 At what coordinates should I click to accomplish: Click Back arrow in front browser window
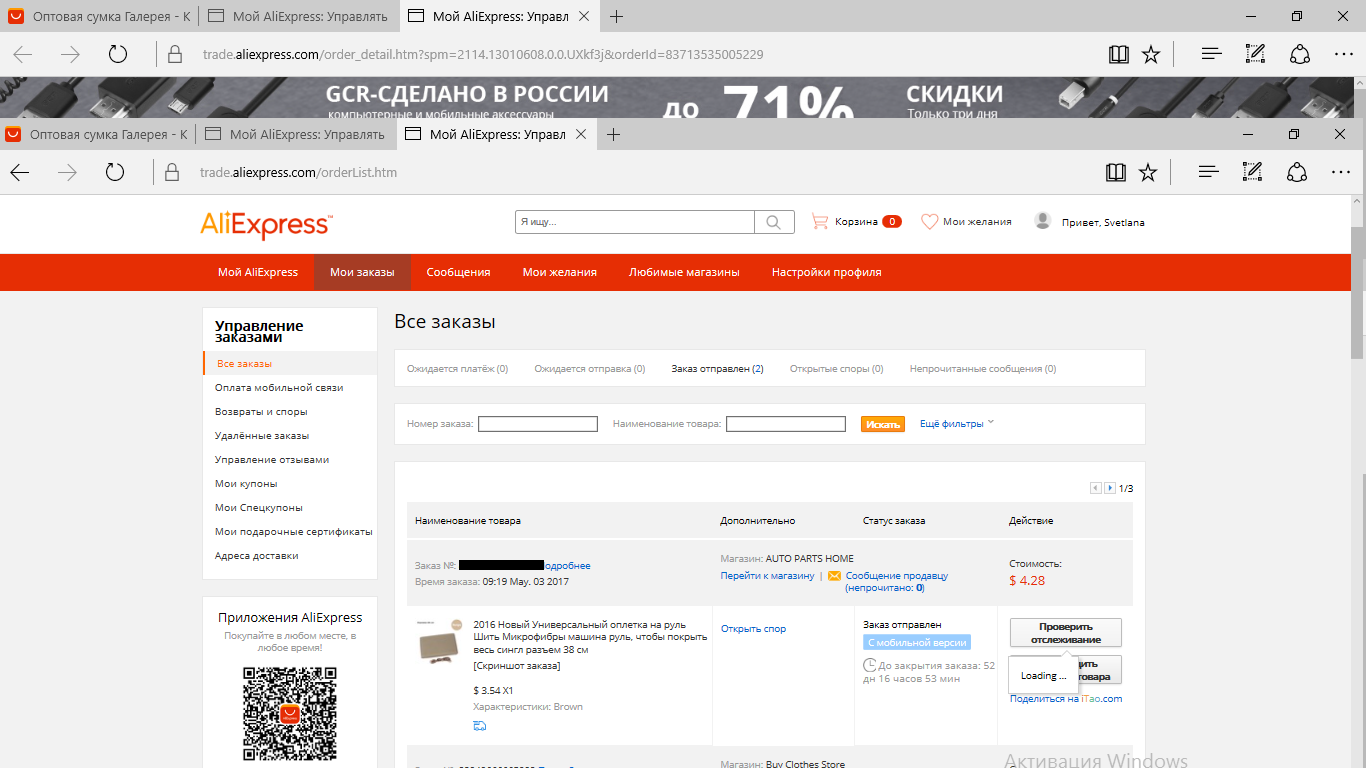(x=20, y=172)
